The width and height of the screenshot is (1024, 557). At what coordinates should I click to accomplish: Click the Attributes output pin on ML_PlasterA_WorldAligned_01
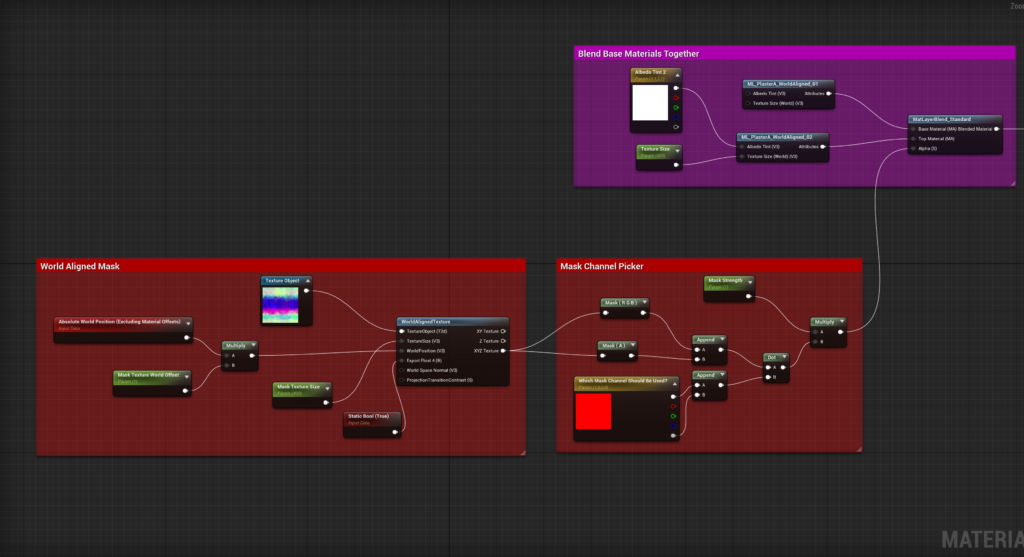click(x=829, y=94)
